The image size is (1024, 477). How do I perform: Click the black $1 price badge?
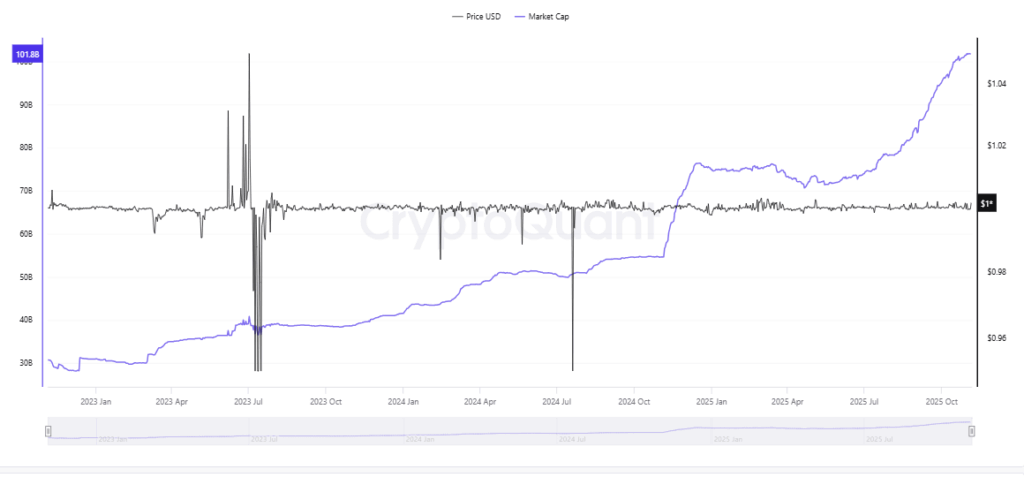pyautogui.click(x=986, y=203)
